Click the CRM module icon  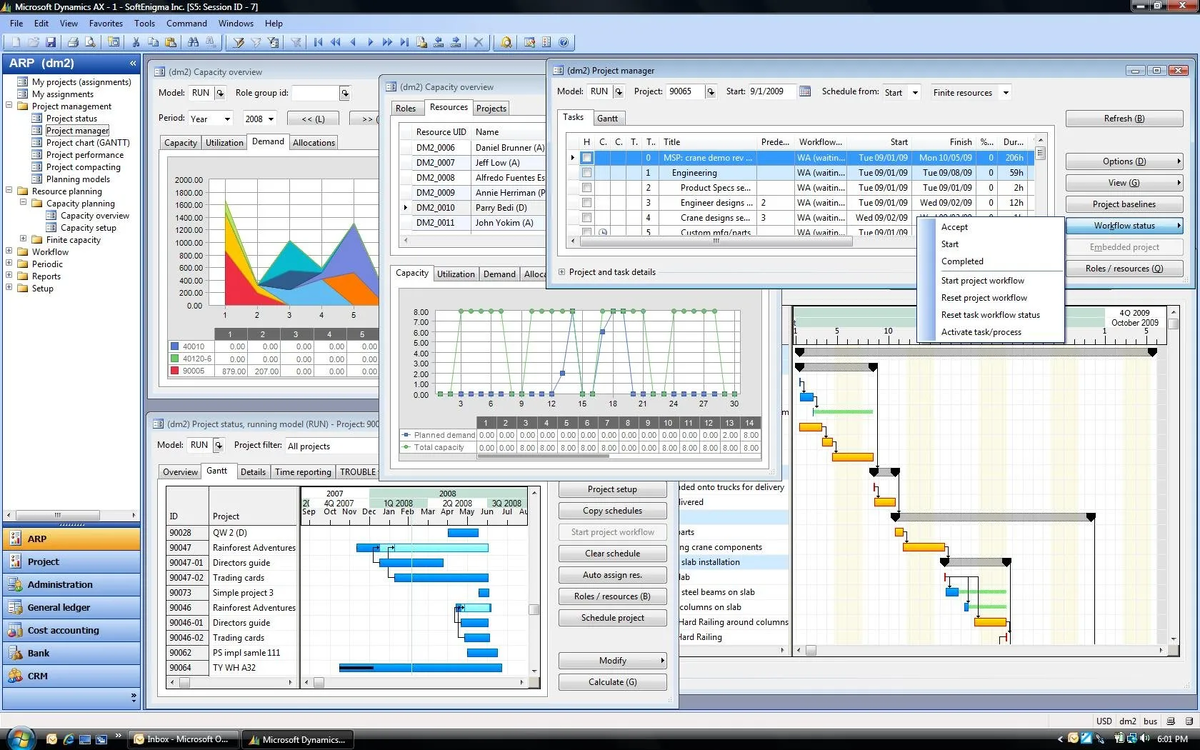click(x=15, y=676)
